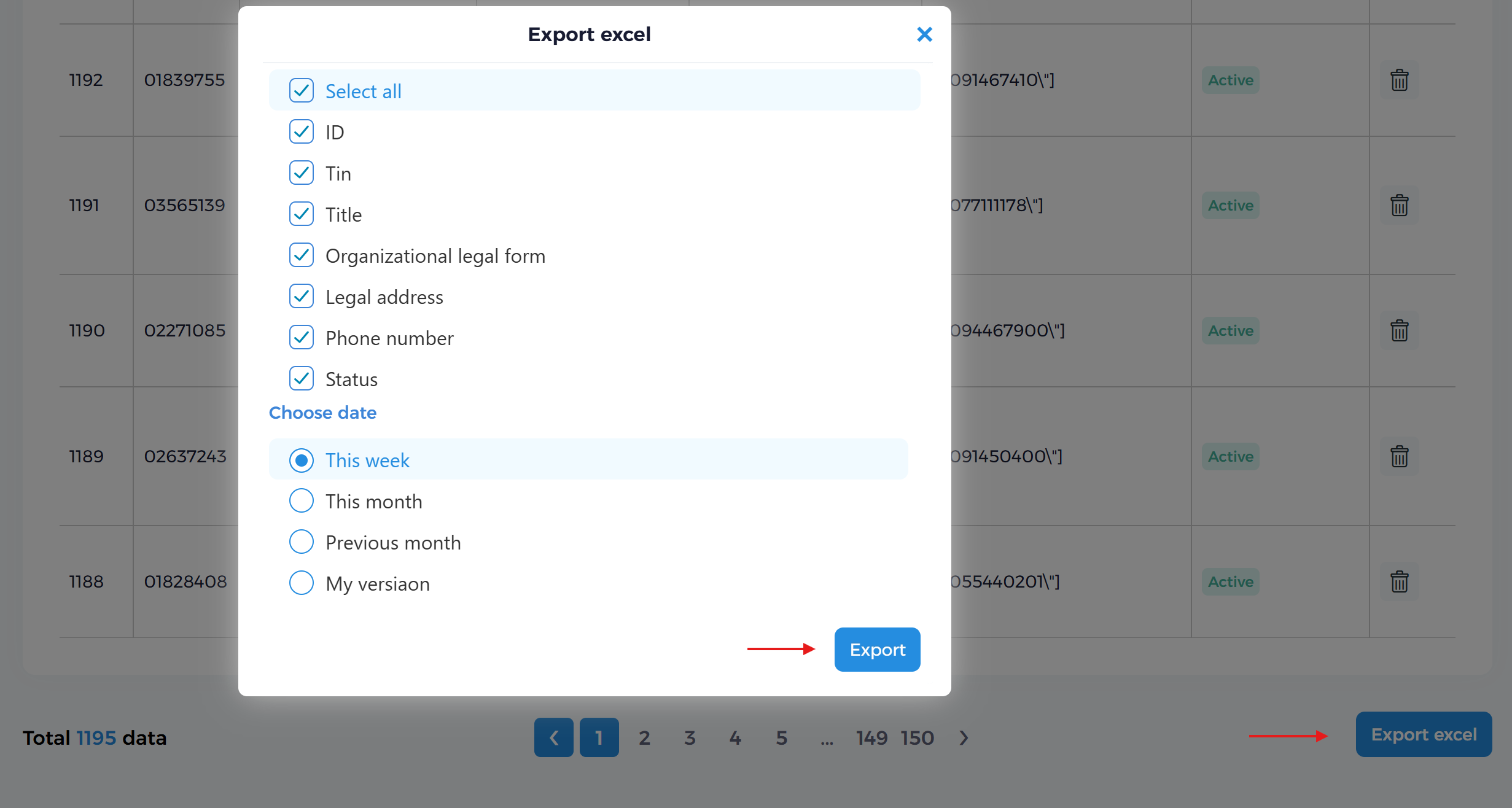The width and height of the screenshot is (1512, 808).
Task: Delete record 1188 via trash icon
Action: pyautogui.click(x=1399, y=581)
